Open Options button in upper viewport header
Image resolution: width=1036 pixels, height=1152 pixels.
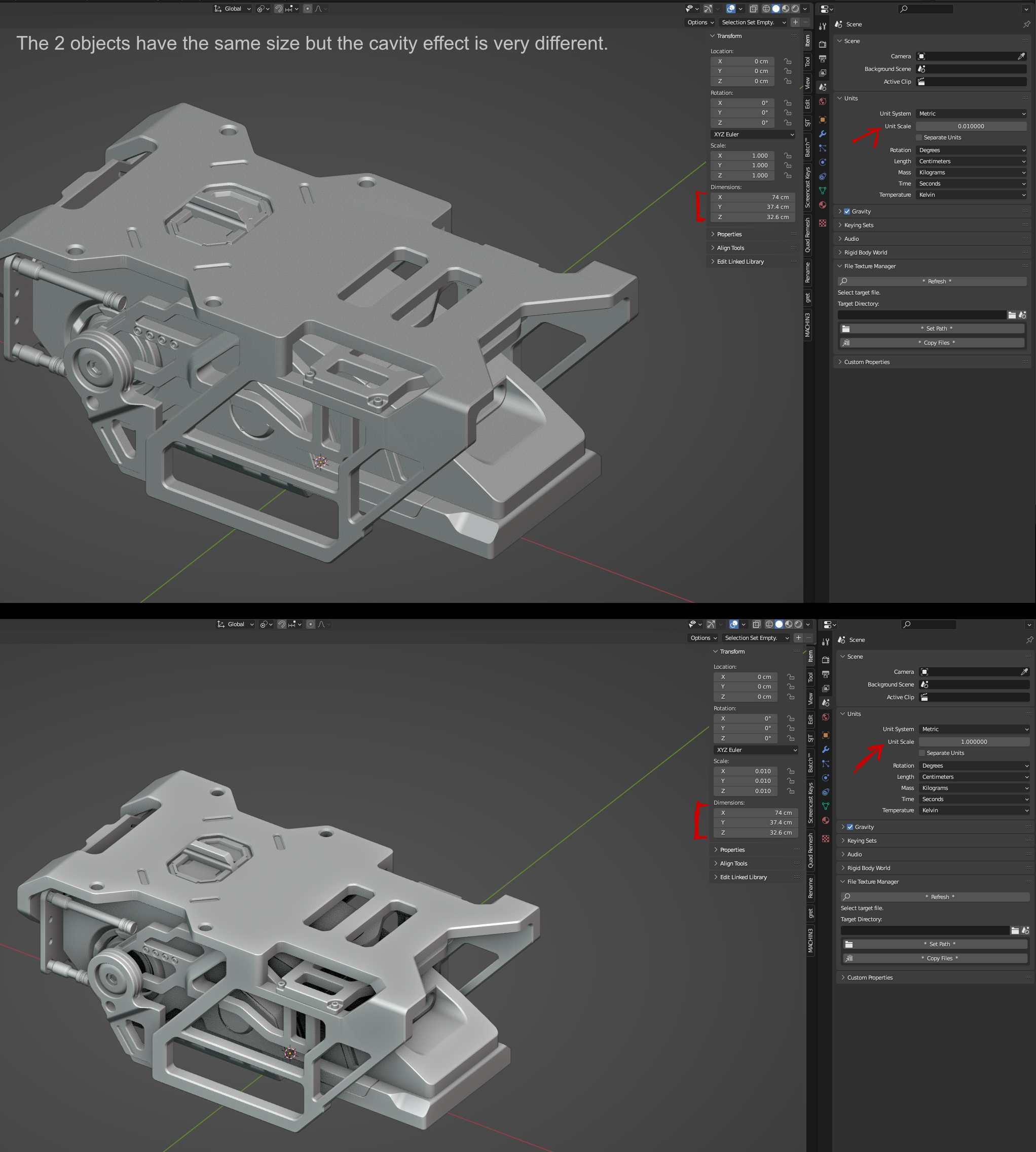click(x=700, y=22)
